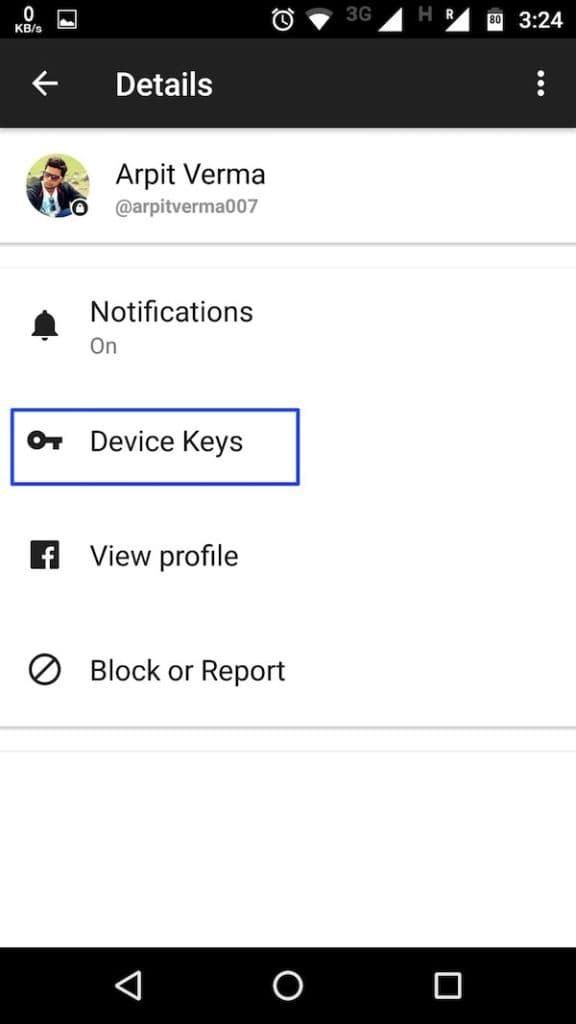Tap the battery indicator in status bar
The image size is (576, 1024).
[x=495, y=20]
